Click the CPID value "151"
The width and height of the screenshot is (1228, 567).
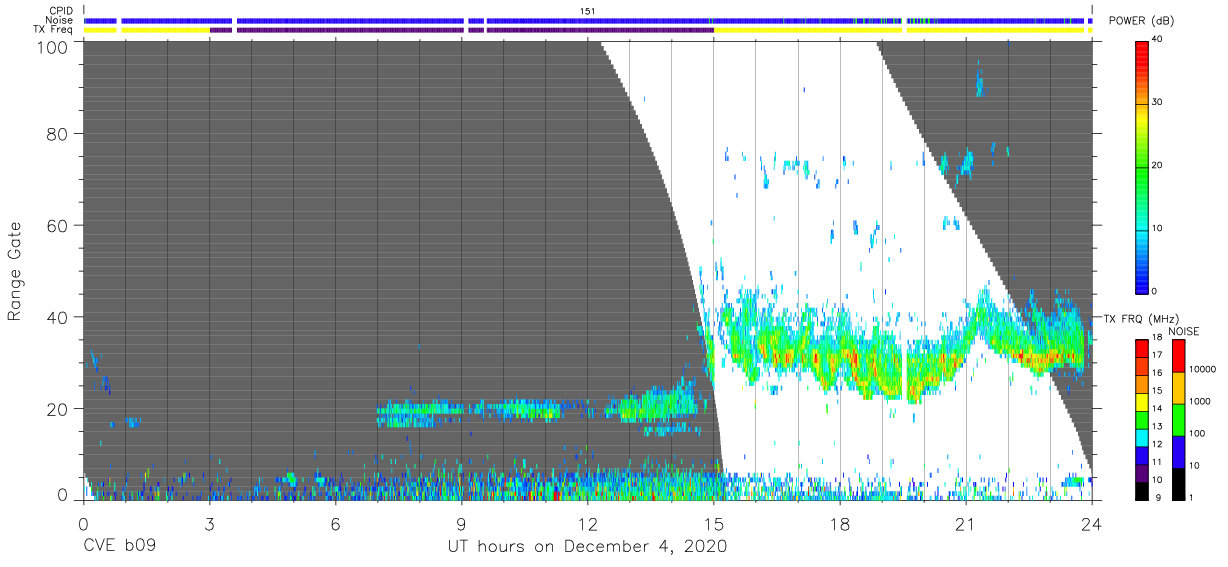587,11
